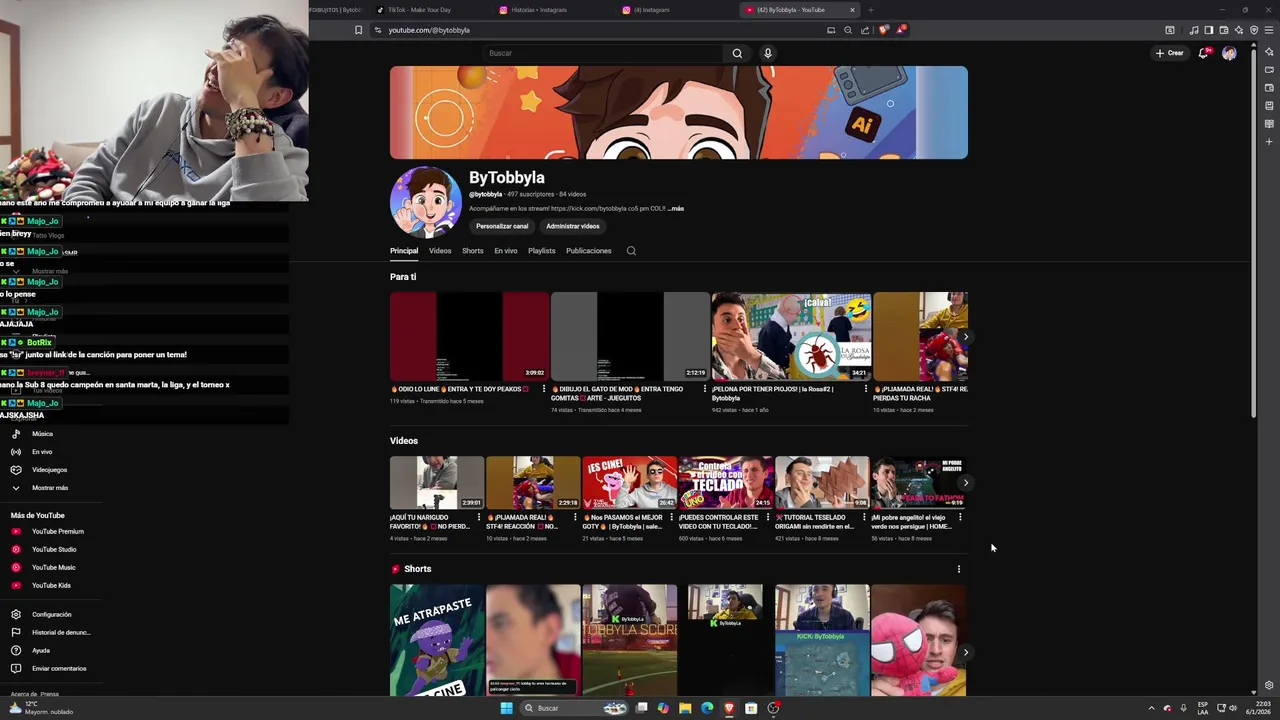Open Brave VPN shield icon
Screen dimensions: 1280x720
(1254, 30)
